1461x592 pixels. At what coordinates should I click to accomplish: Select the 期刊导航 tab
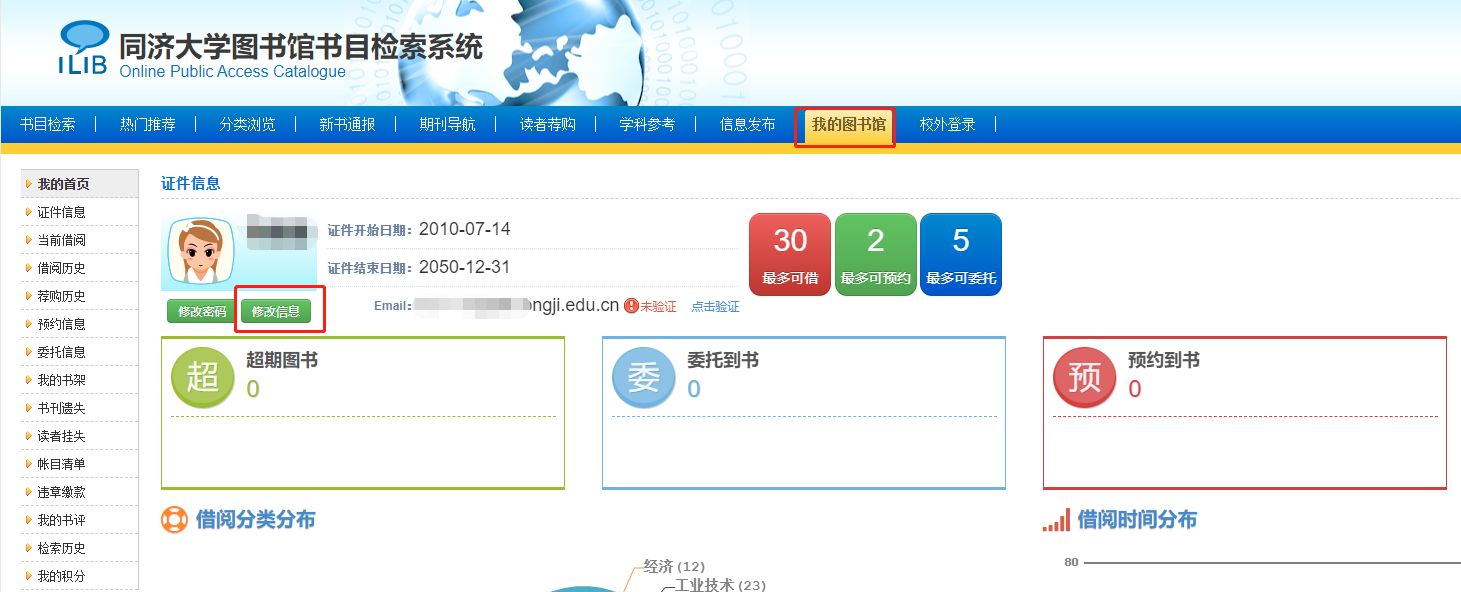click(x=447, y=125)
